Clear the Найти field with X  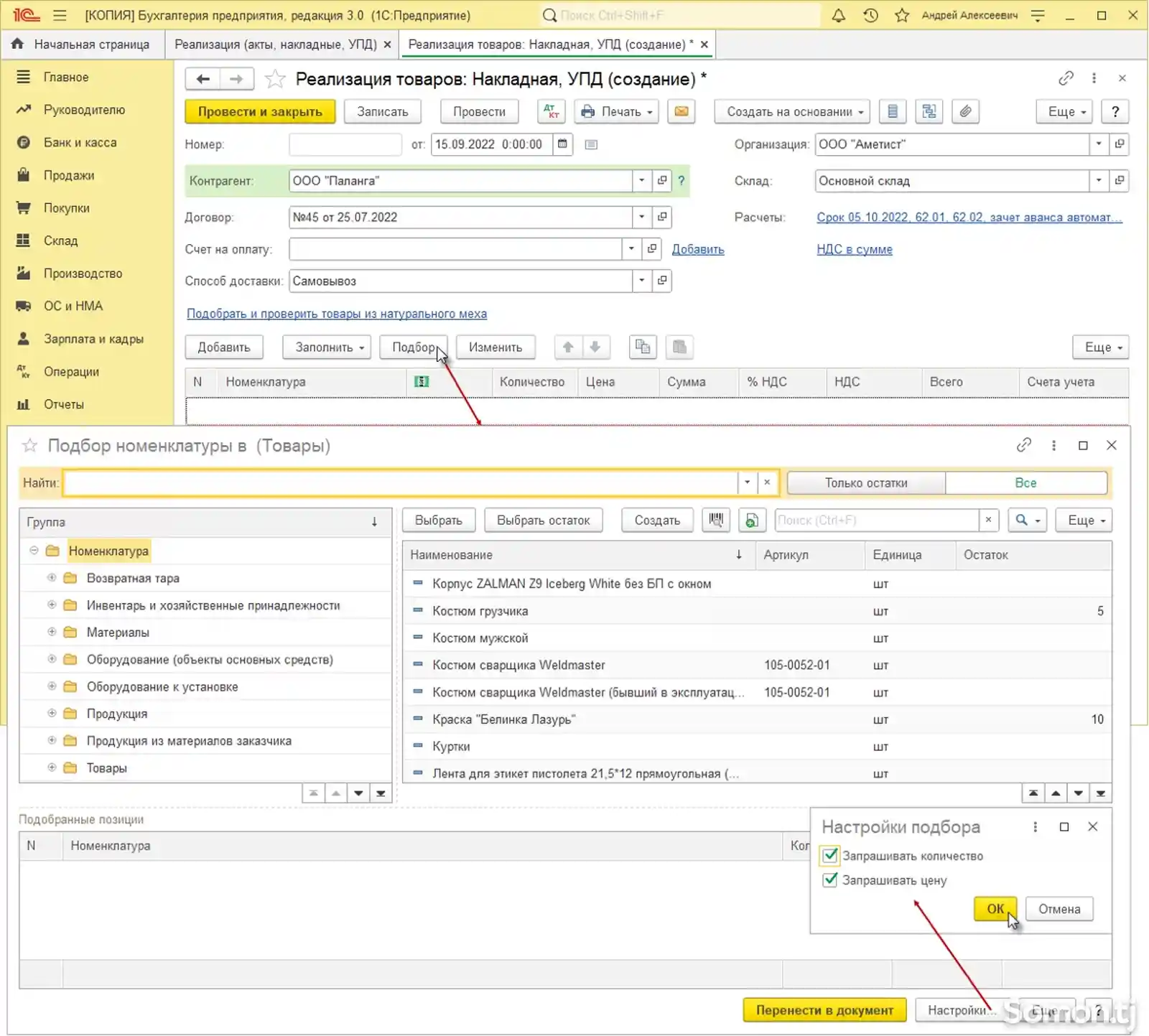[x=767, y=482]
